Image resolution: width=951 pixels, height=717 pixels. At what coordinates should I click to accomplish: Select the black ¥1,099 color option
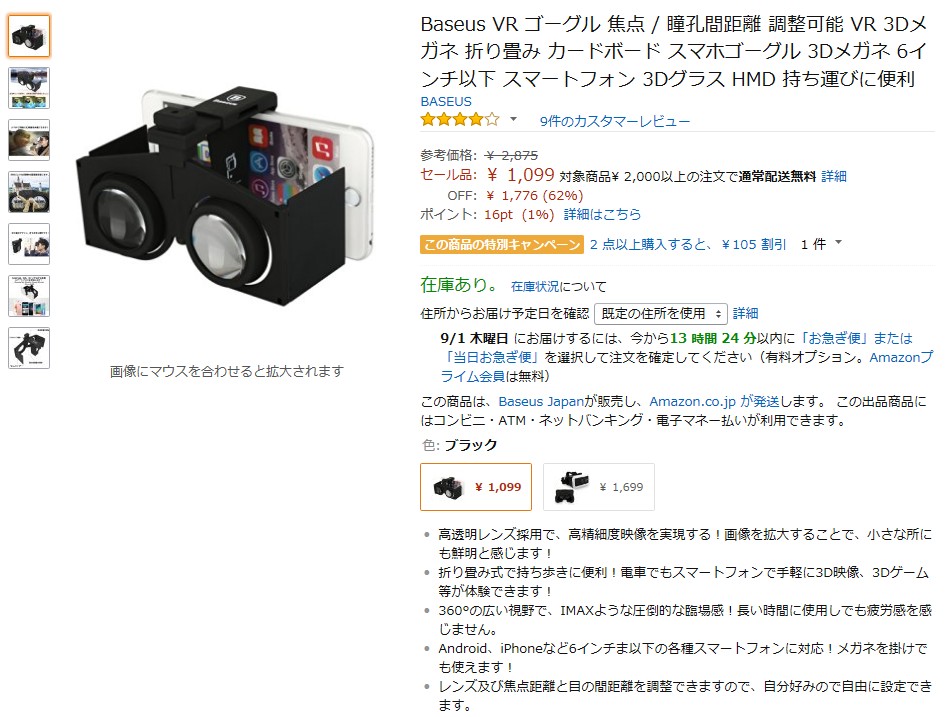476,487
